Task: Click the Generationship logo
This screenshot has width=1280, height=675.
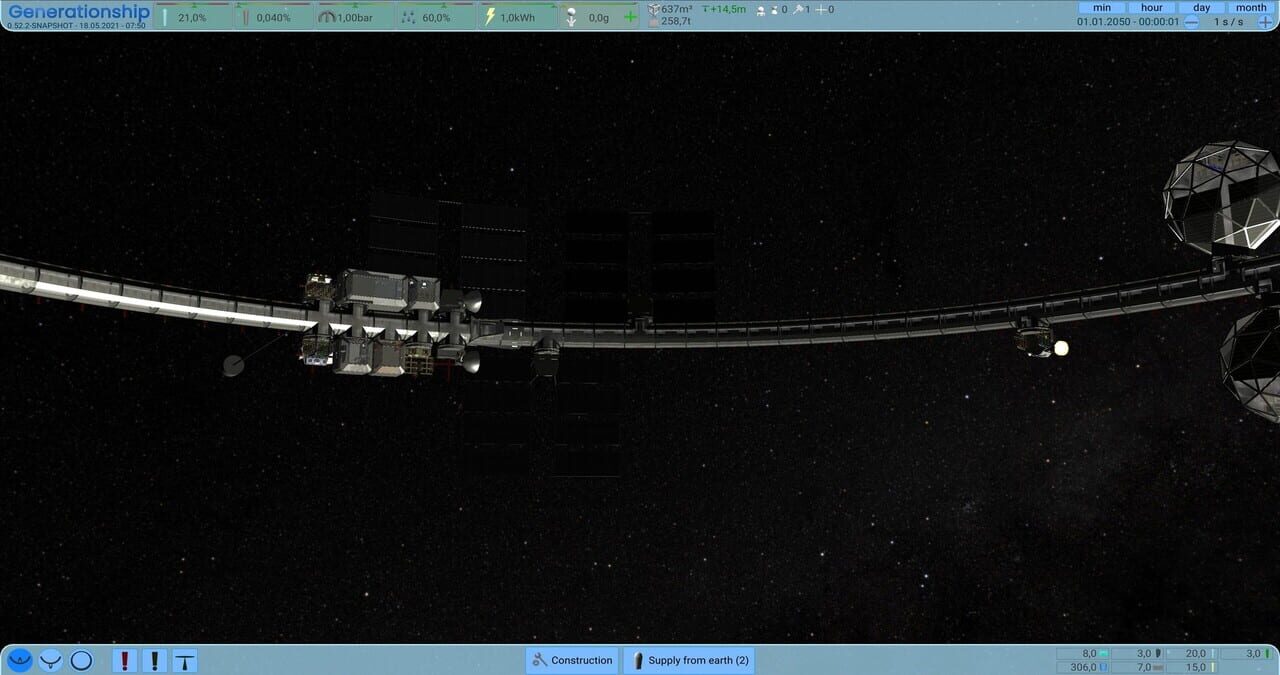Action: pyautogui.click(x=78, y=10)
